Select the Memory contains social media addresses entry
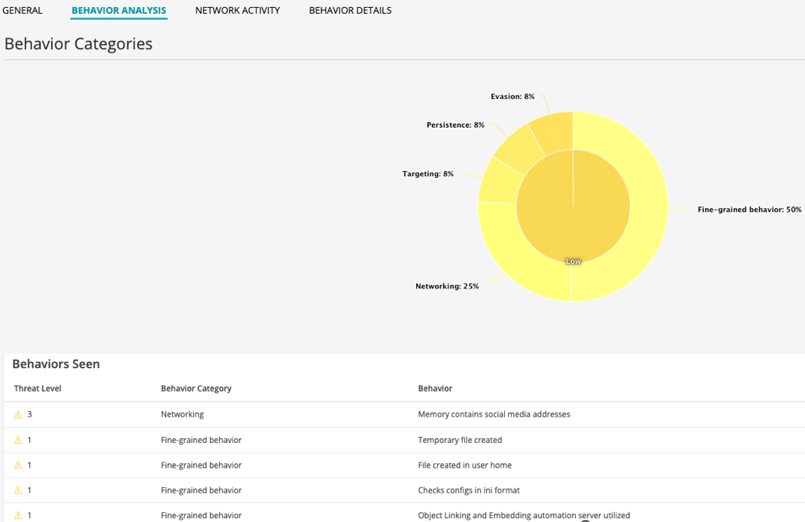The image size is (805, 522). [493, 414]
